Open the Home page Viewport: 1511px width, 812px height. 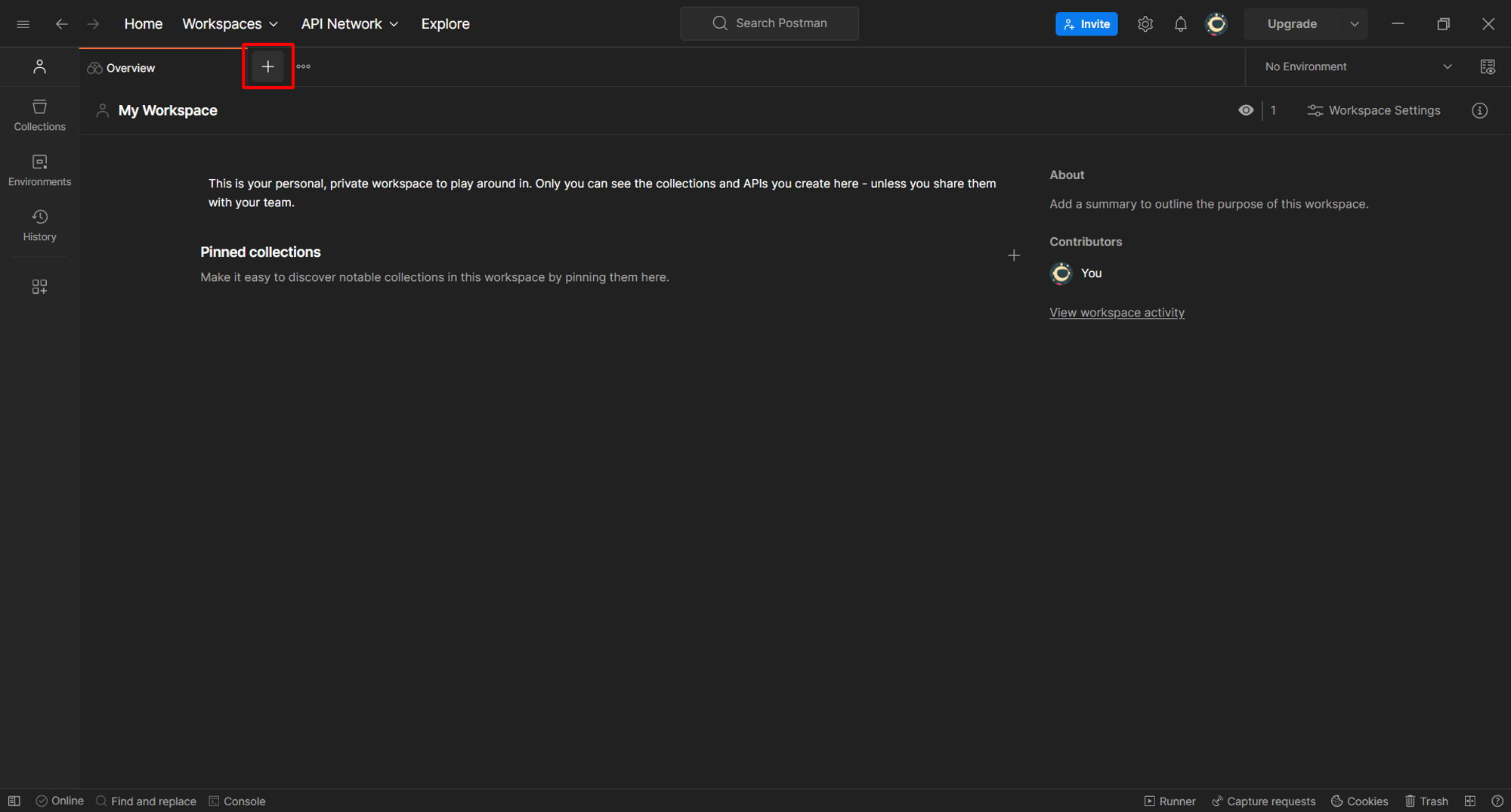click(x=144, y=24)
